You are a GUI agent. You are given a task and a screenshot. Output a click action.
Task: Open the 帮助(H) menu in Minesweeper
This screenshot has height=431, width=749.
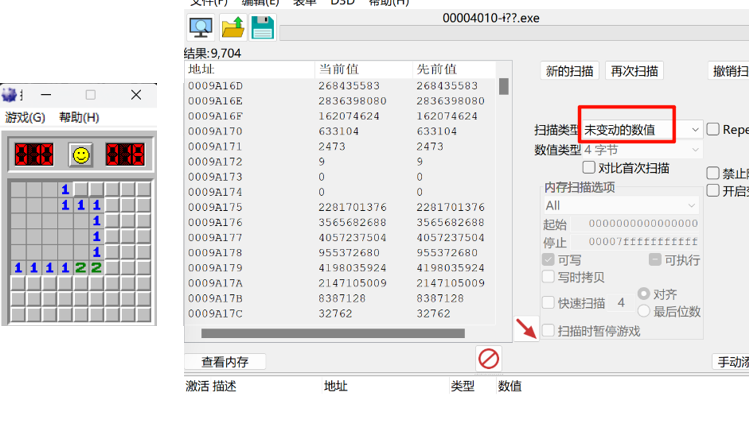(79, 118)
